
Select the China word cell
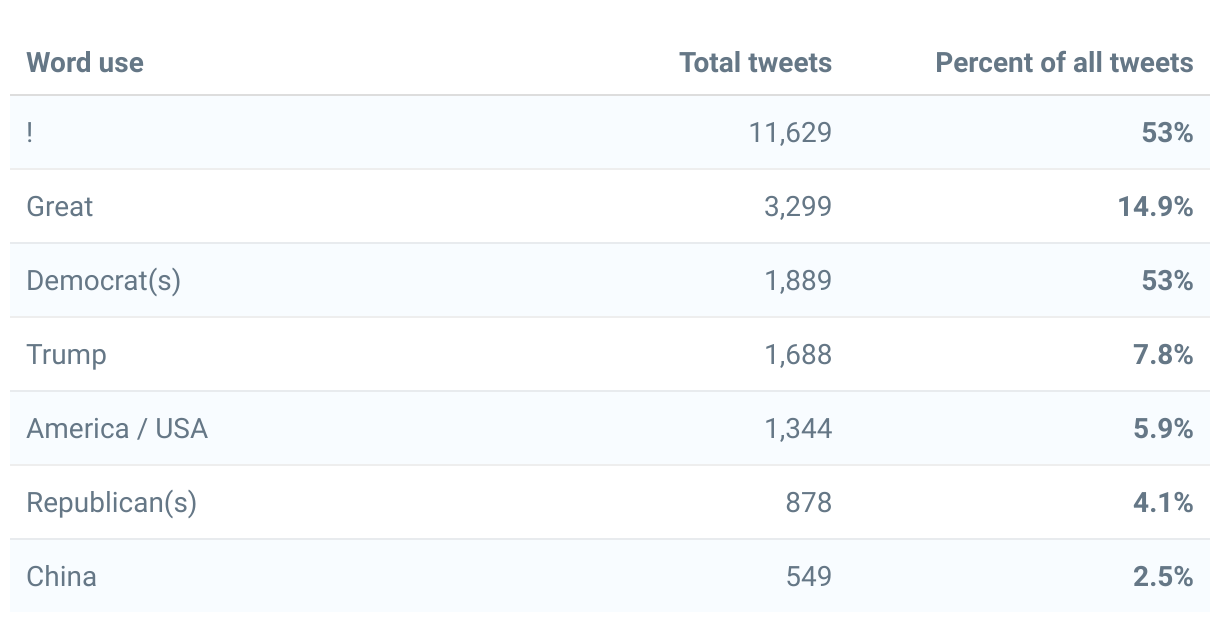point(61,577)
